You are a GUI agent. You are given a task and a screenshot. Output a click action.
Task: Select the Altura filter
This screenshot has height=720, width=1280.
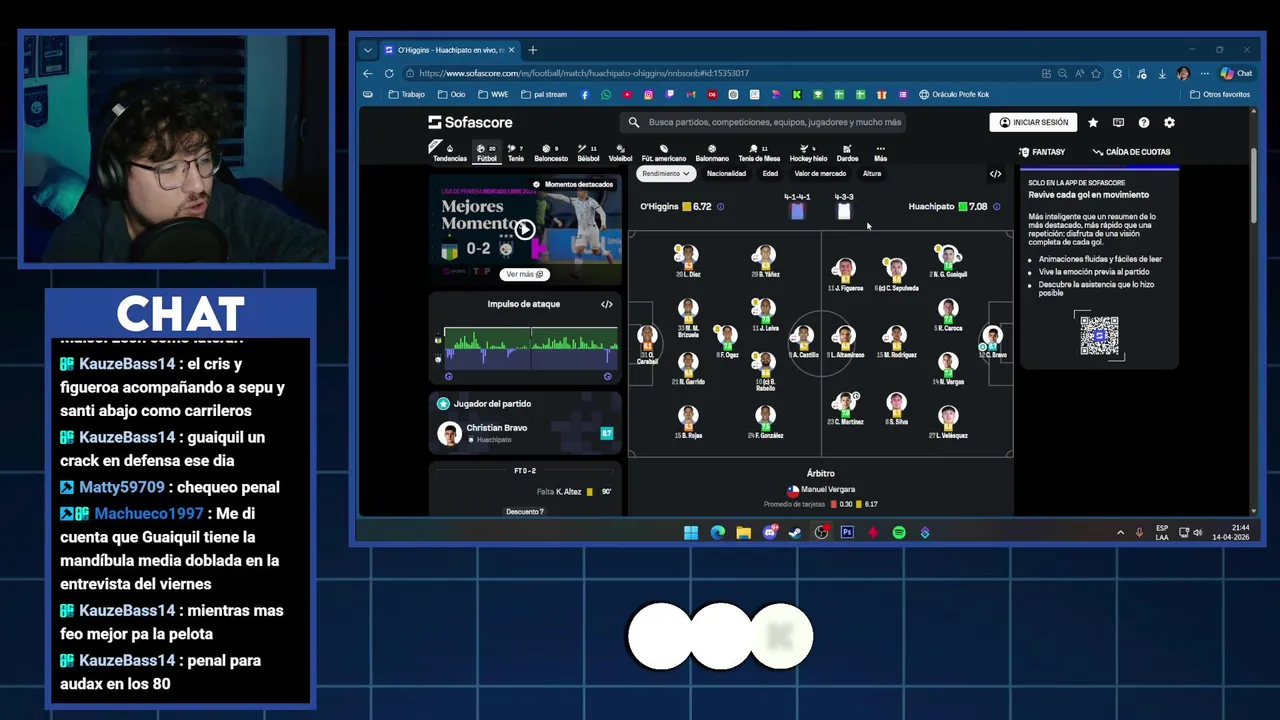tap(872, 174)
